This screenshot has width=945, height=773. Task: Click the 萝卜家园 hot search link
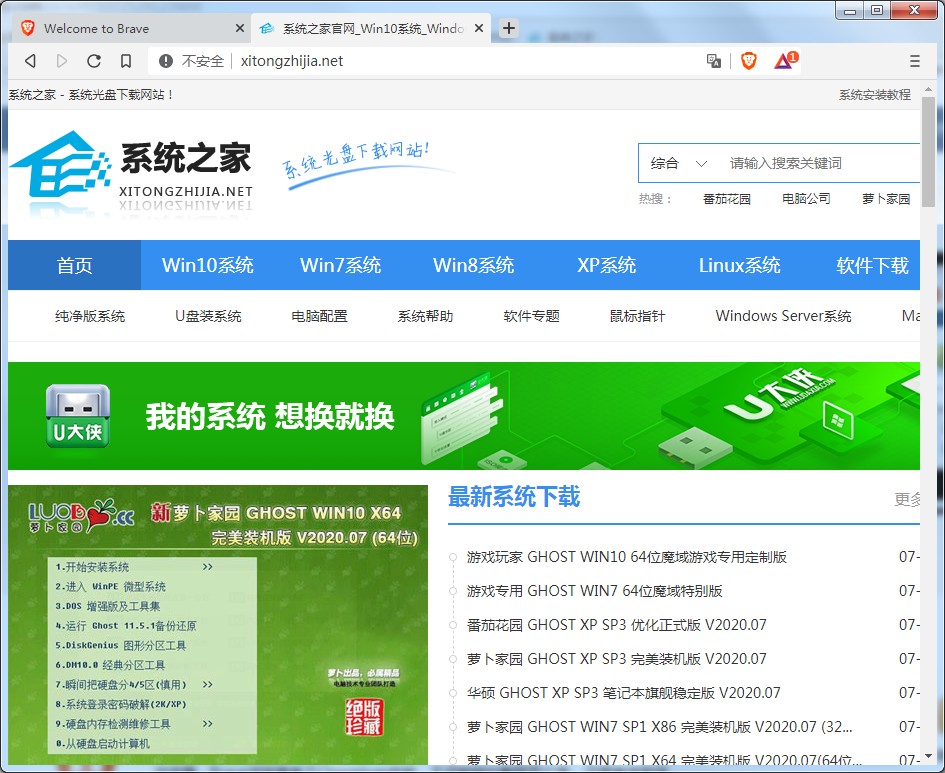pyautogui.click(x=885, y=198)
